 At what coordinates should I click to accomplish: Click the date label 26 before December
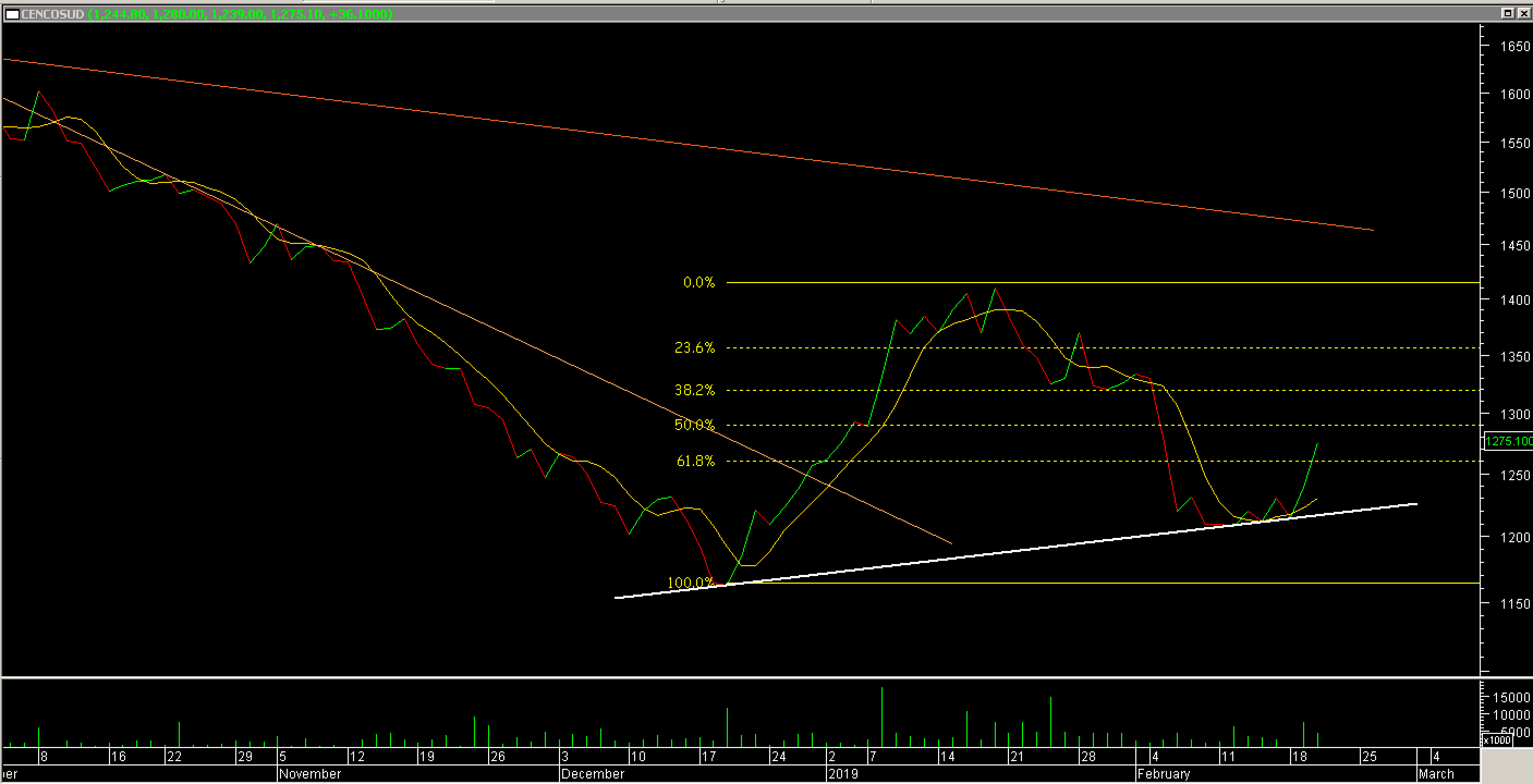pos(497,757)
